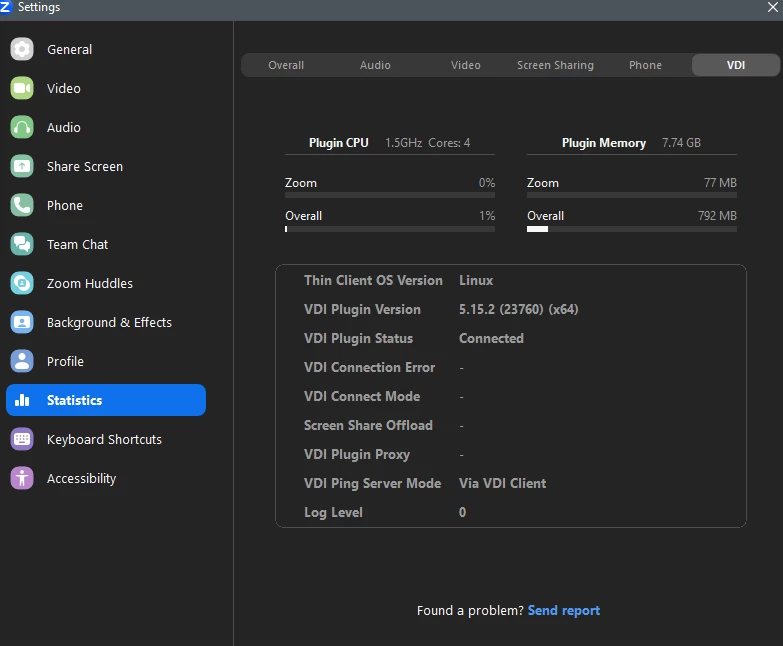Click the VDI Connect Mode label

pyautogui.click(x=362, y=396)
